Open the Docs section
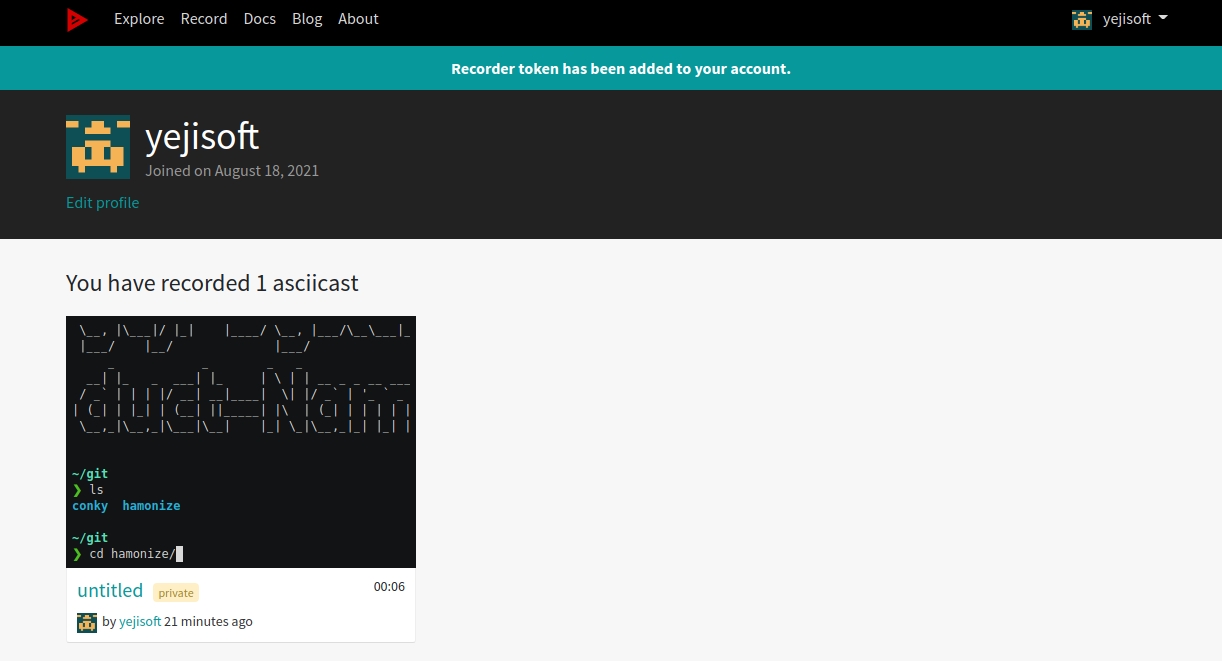 pyautogui.click(x=260, y=19)
